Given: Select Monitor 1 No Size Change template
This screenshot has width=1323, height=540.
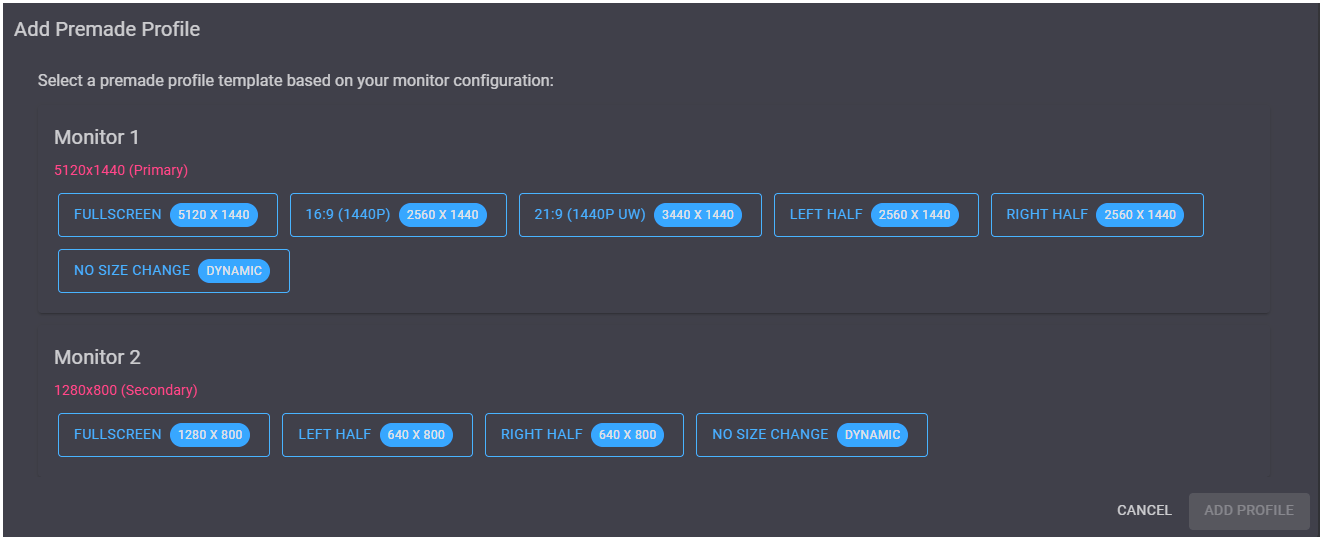Looking at the screenshot, I should (173, 271).
